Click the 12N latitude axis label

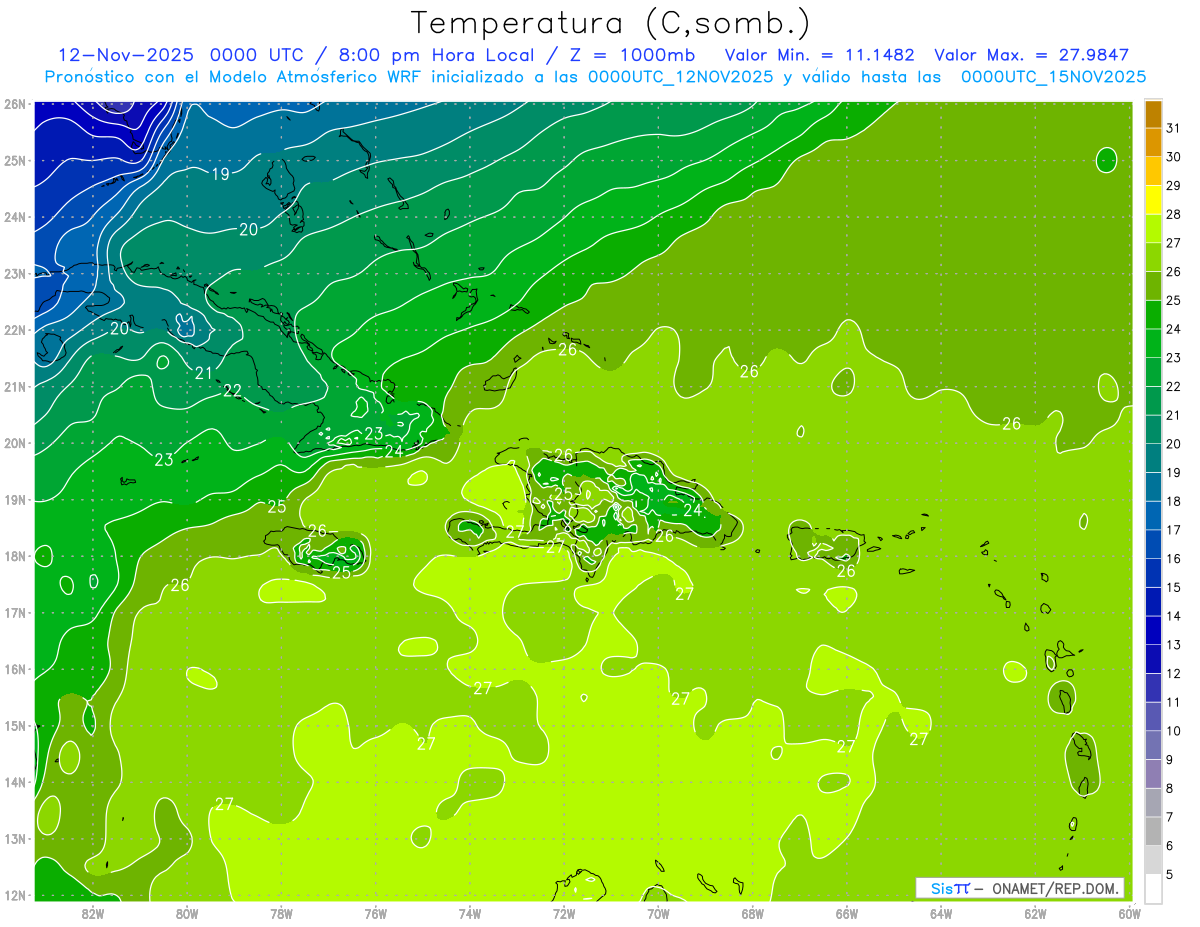click(14, 895)
